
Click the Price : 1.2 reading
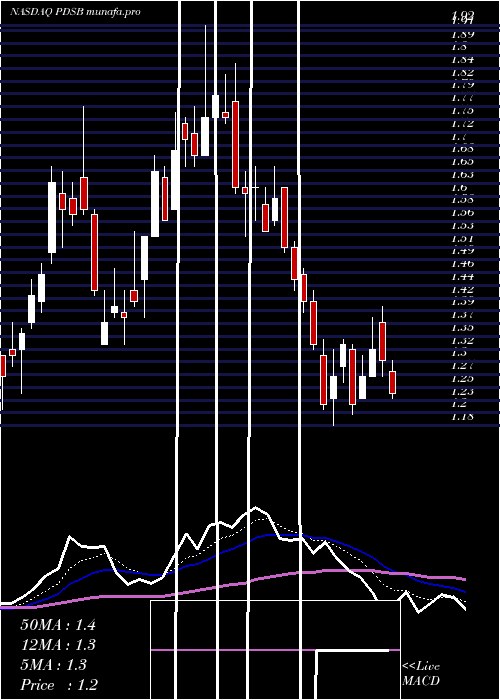pyautogui.click(x=59, y=685)
